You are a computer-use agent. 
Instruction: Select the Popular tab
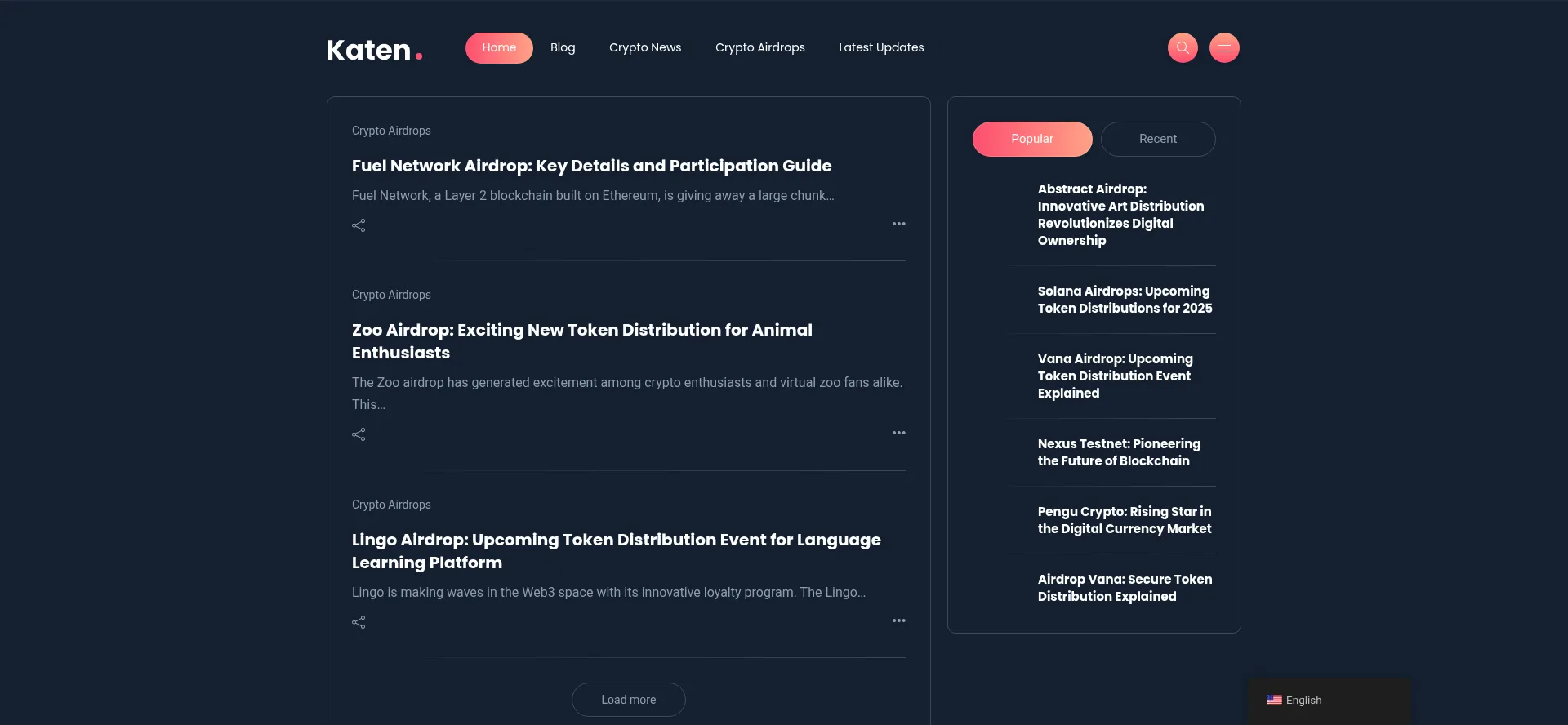(x=1031, y=139)
